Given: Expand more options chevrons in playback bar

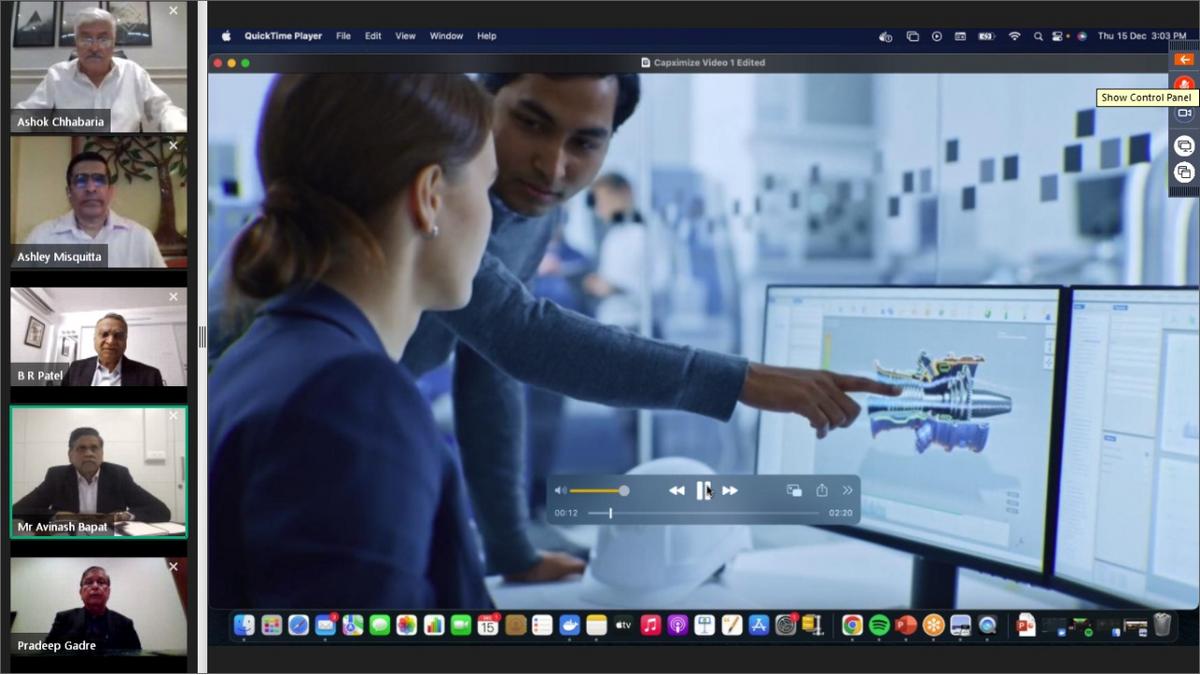Looking at the screenshot, I should point(848,490).
